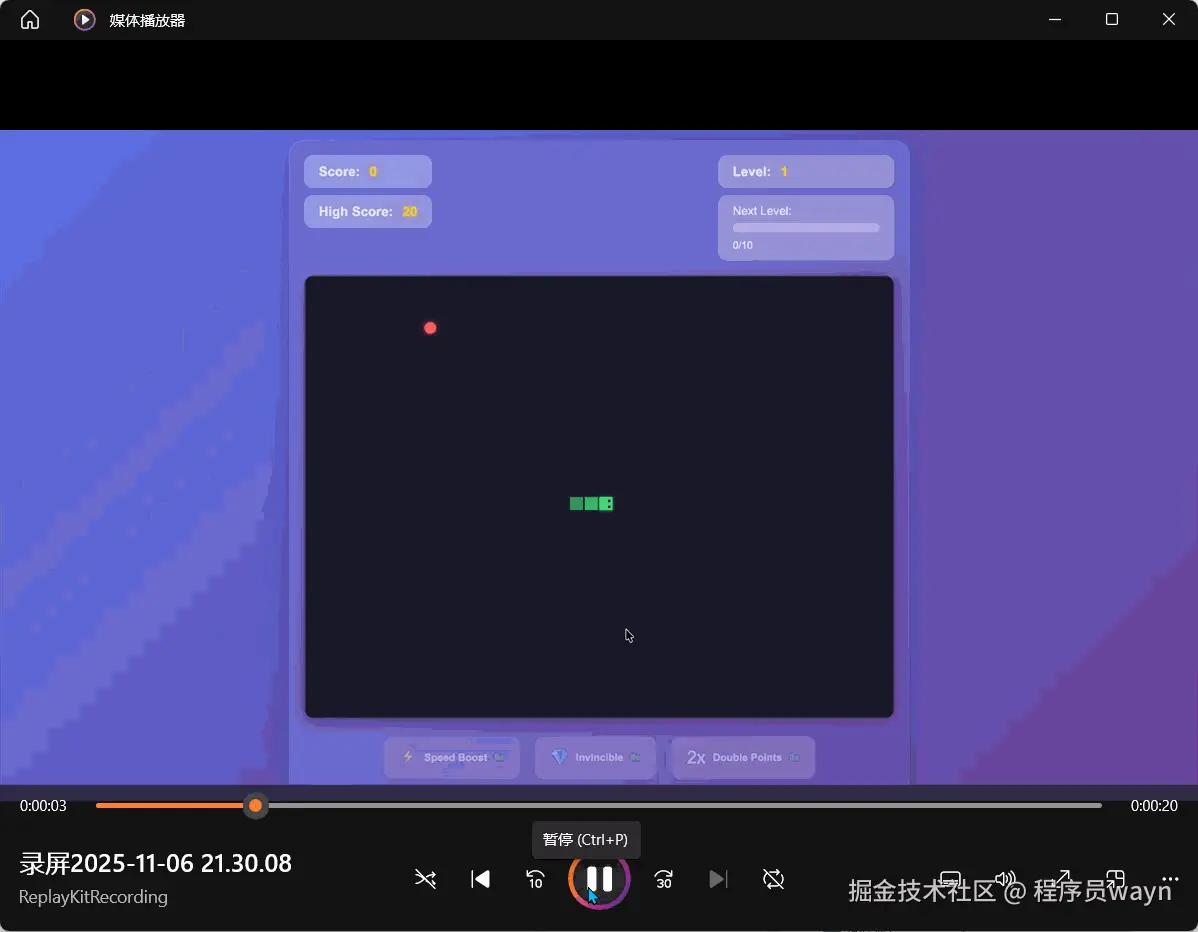The image size is (1198, 932).
Task: Enable repeat playback
Action: [x=773, y=879]
